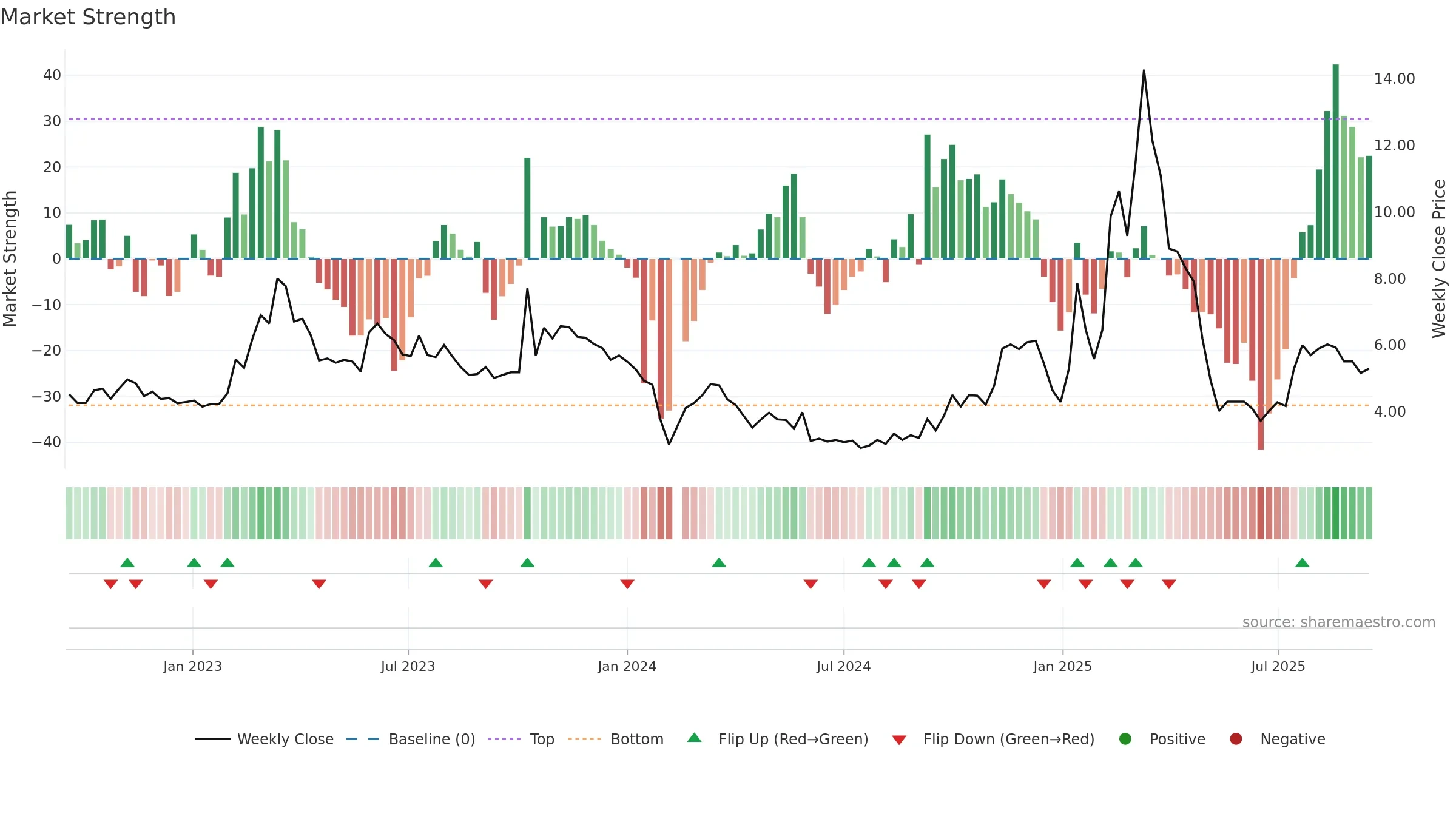
Task: Click the dark red Negative circle legend icon
Action: point(1236,739)
